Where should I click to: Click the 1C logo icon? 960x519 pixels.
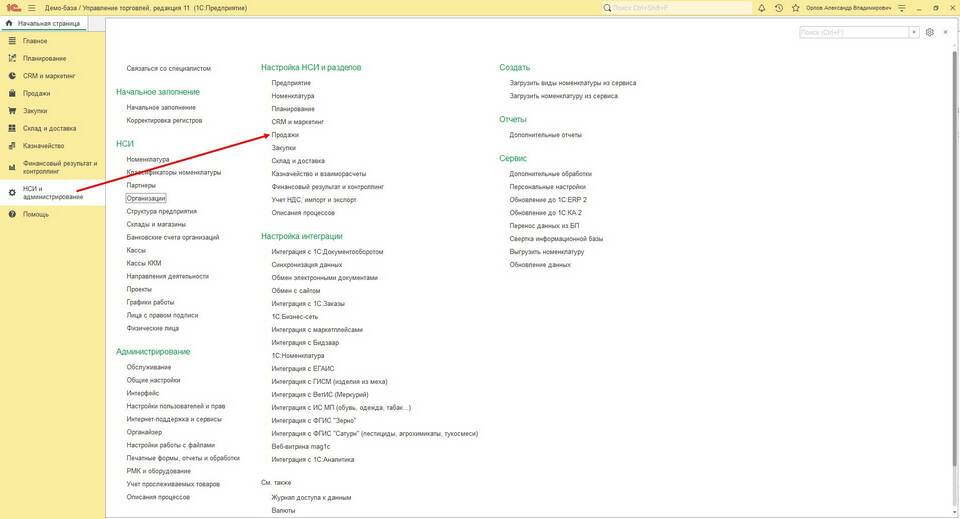[13, 8]
